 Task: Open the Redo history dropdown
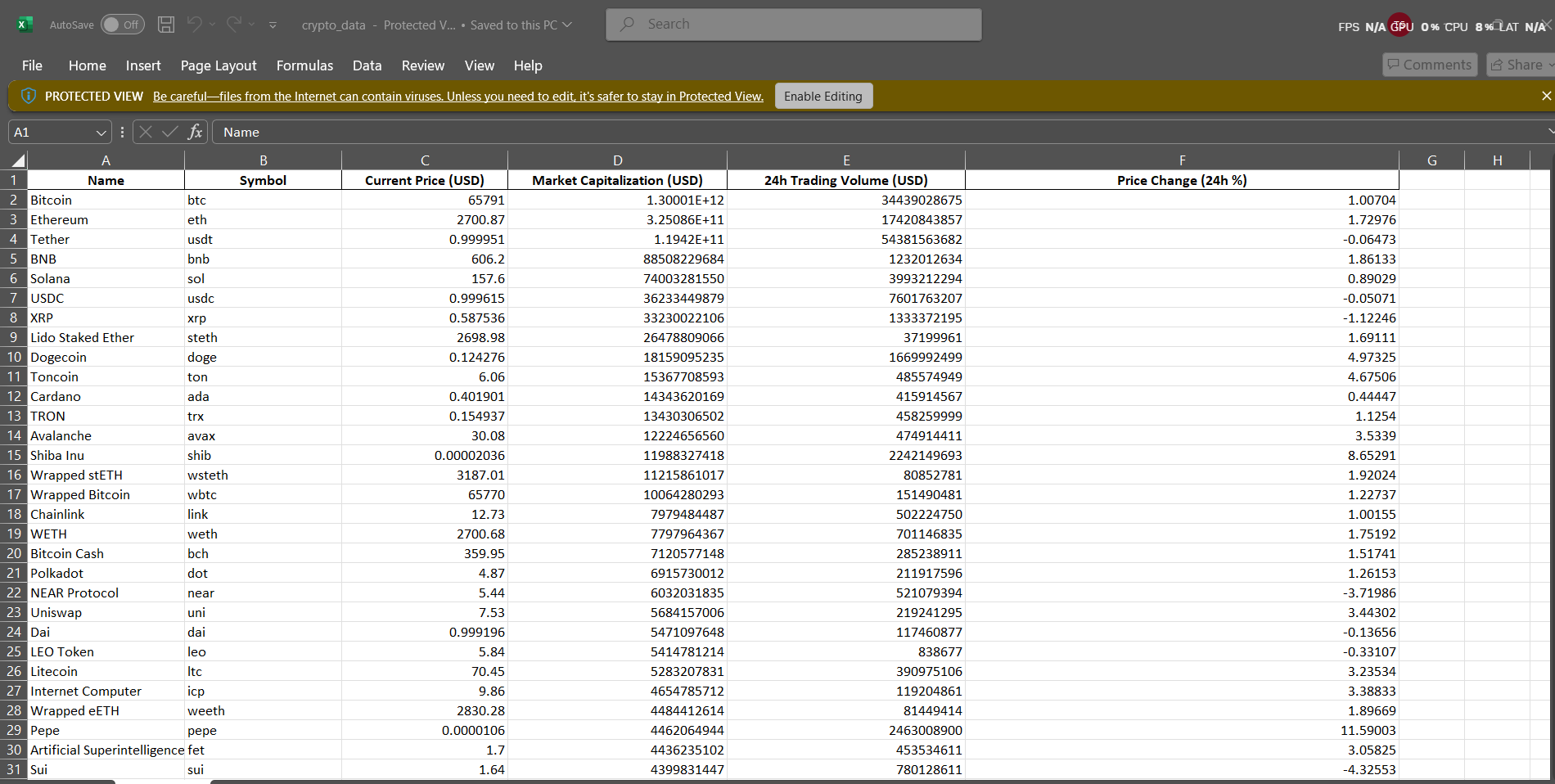pos(252,25)
